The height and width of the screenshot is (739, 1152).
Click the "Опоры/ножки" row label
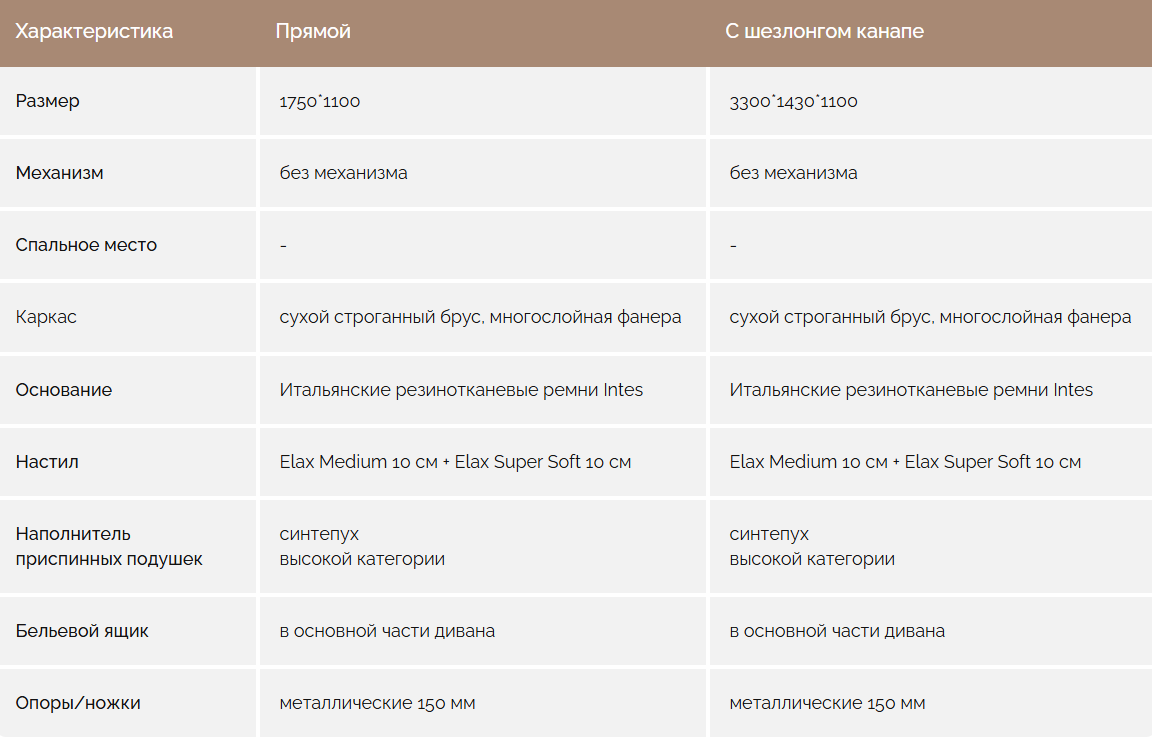click(78, 703)
